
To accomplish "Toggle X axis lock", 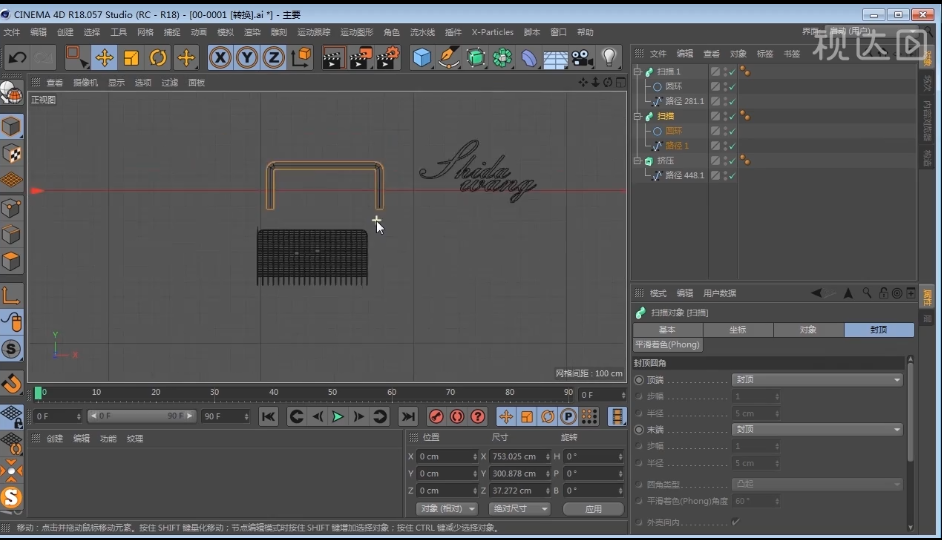I will [220, 58].
